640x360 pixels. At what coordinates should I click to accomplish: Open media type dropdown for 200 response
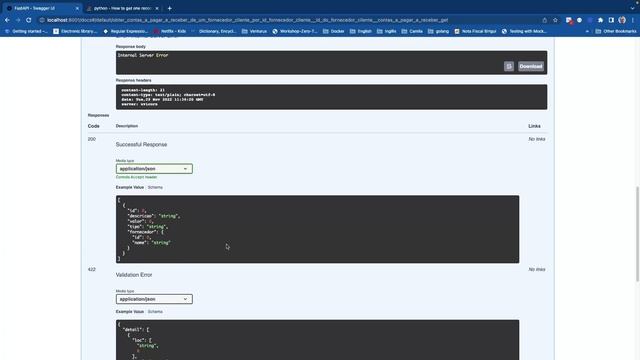[154, 169]
